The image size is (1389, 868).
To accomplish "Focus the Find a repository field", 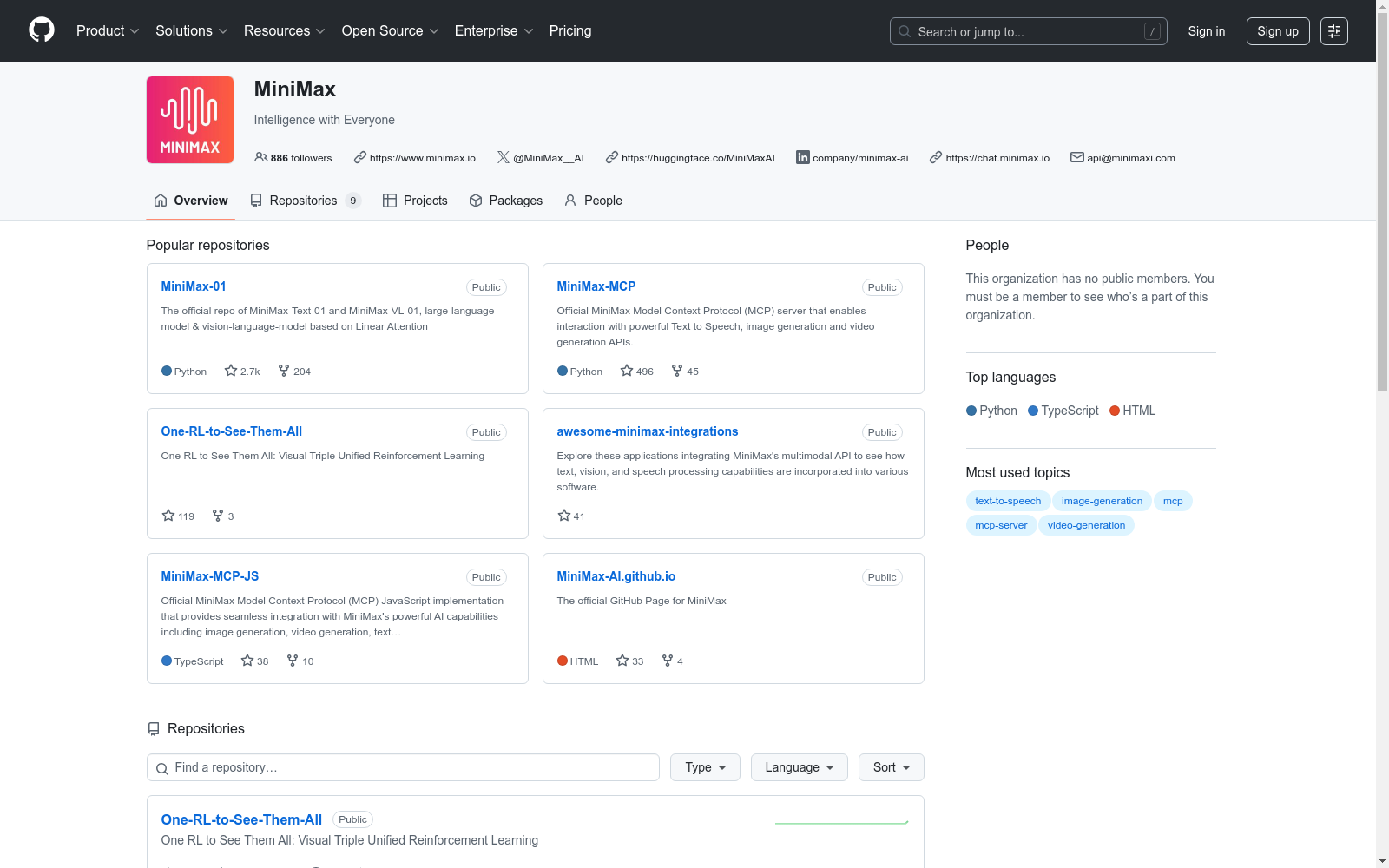I will tap(403, 767).
